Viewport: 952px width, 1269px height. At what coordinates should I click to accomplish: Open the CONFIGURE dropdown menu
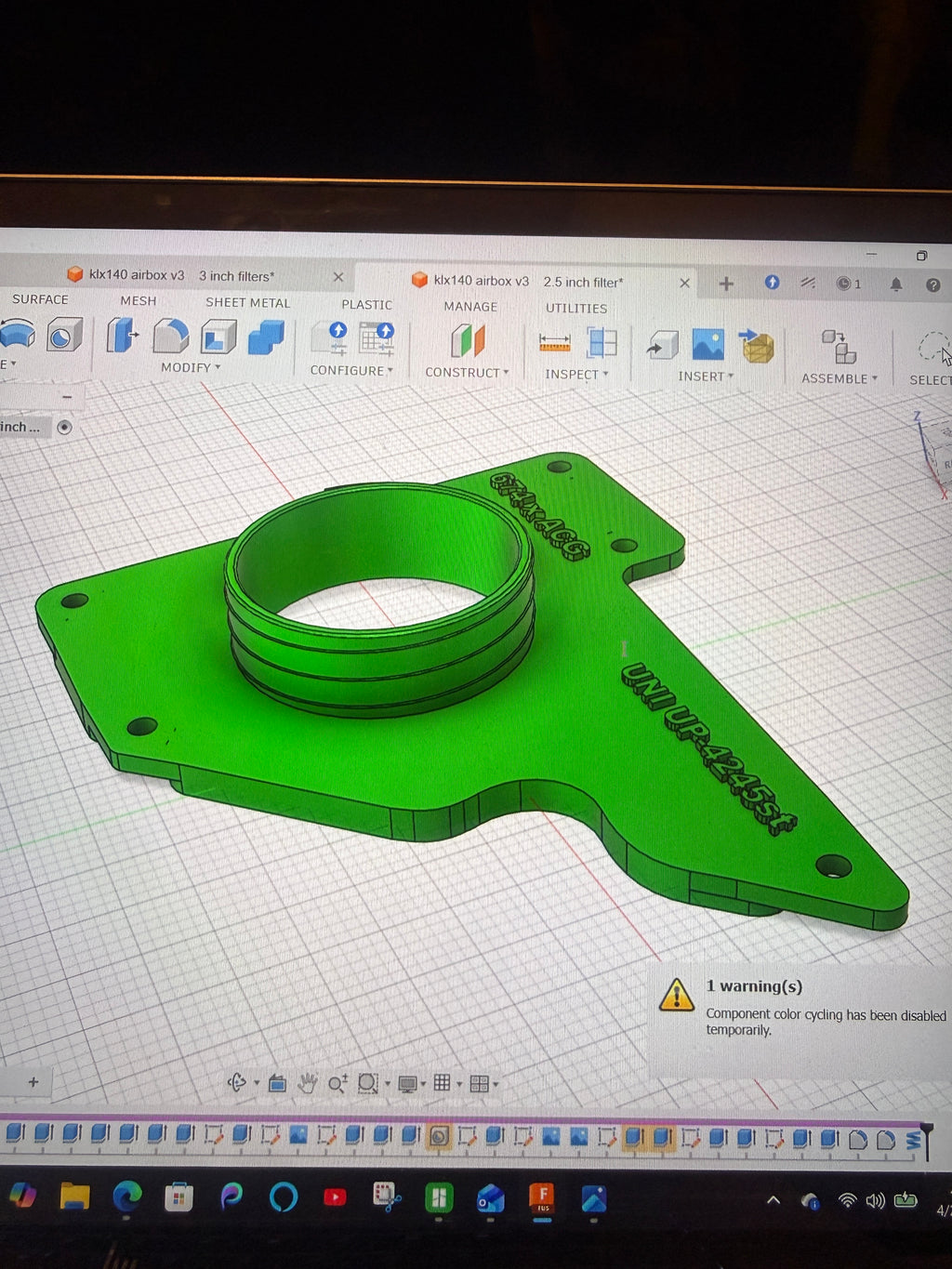(351, 370)
